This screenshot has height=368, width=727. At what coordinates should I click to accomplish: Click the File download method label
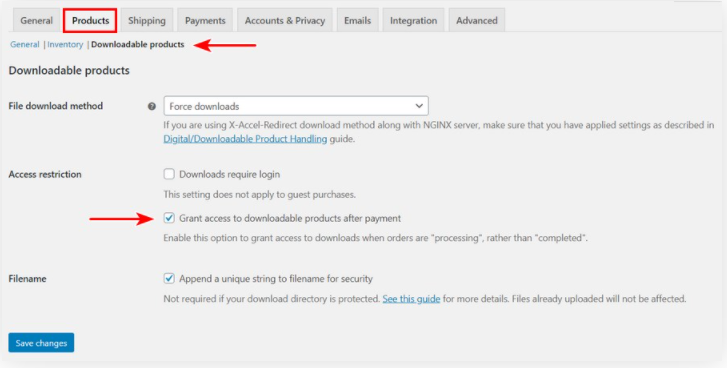[x=56, y=106]
